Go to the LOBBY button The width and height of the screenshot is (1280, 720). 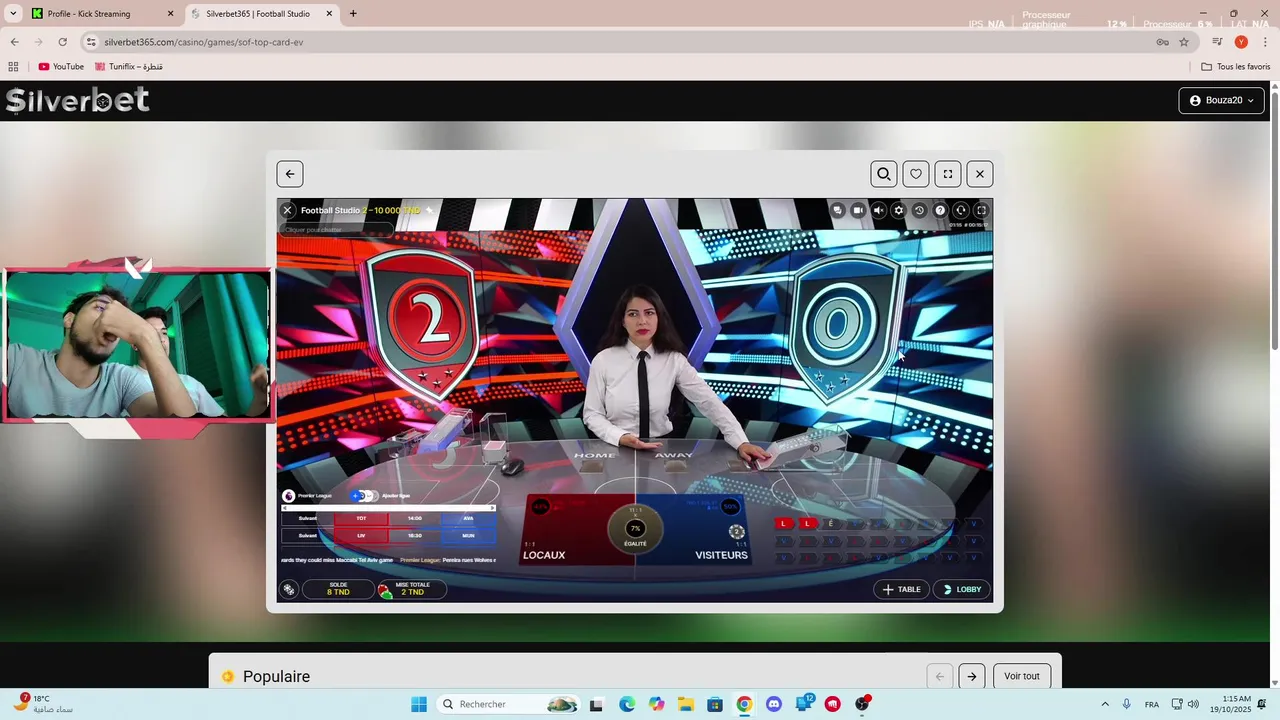962,589
